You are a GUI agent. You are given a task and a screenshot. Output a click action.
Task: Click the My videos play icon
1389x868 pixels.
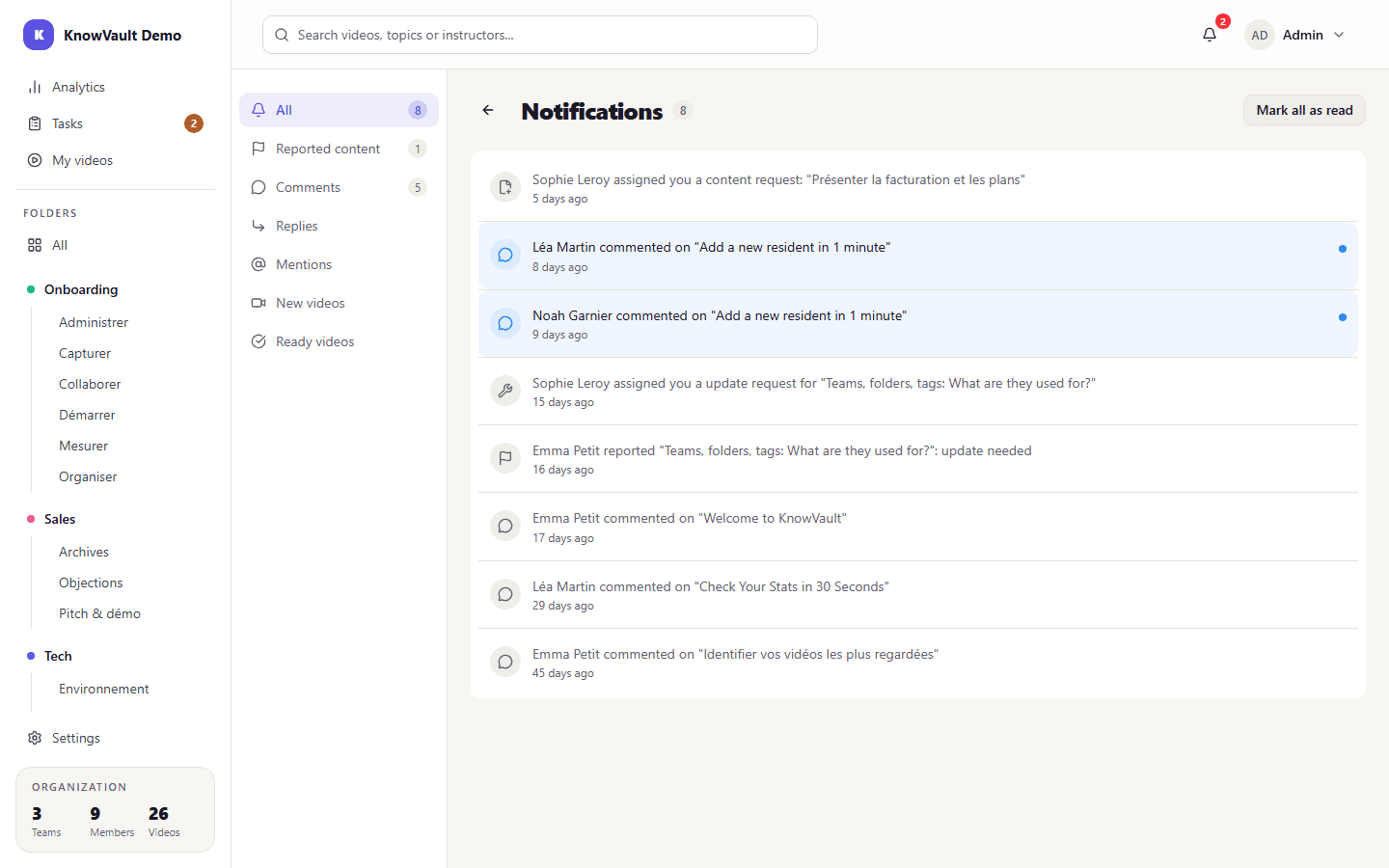point(35,160)
